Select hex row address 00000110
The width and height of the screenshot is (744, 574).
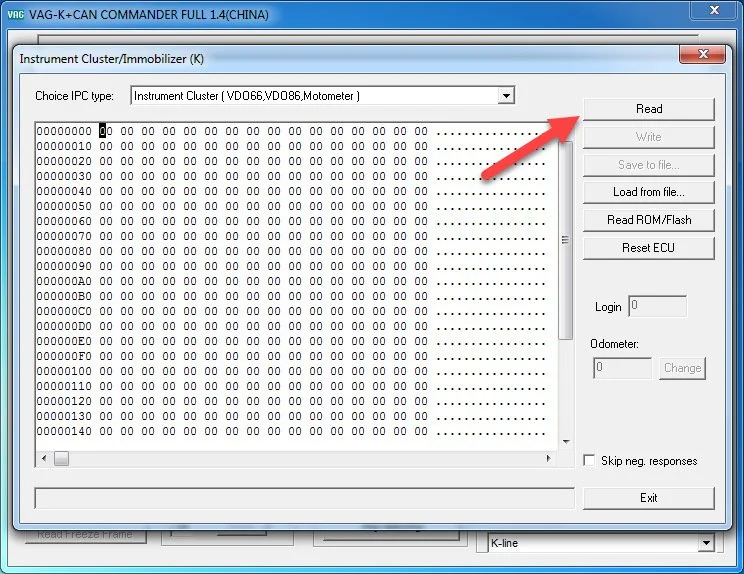(64, 386)
